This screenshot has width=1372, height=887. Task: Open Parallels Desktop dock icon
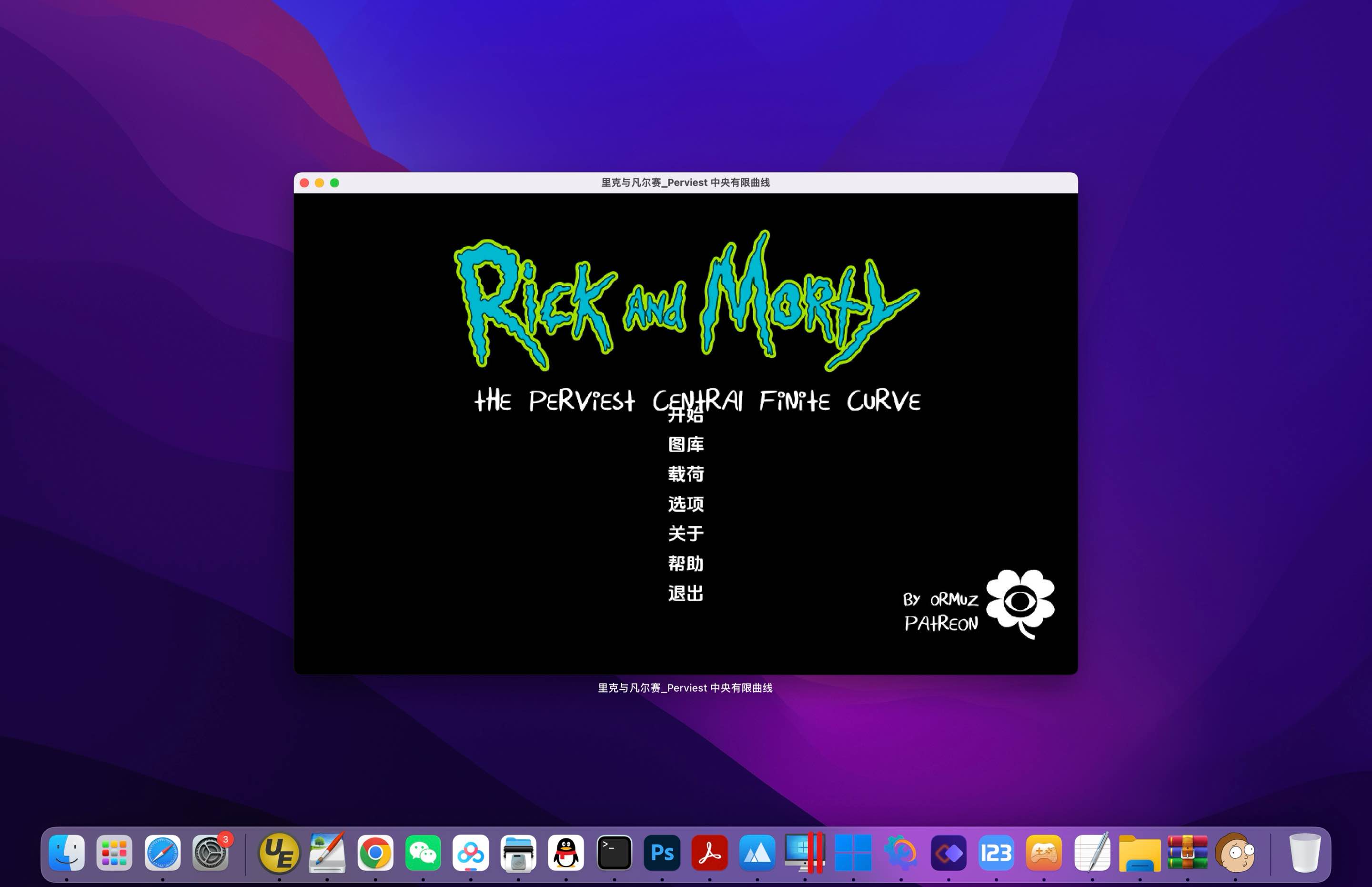tap(805, 852)
